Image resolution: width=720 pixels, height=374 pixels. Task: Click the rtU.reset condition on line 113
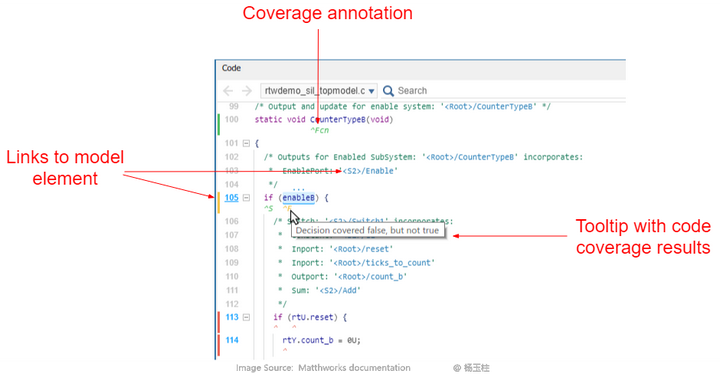pos(312,317)
